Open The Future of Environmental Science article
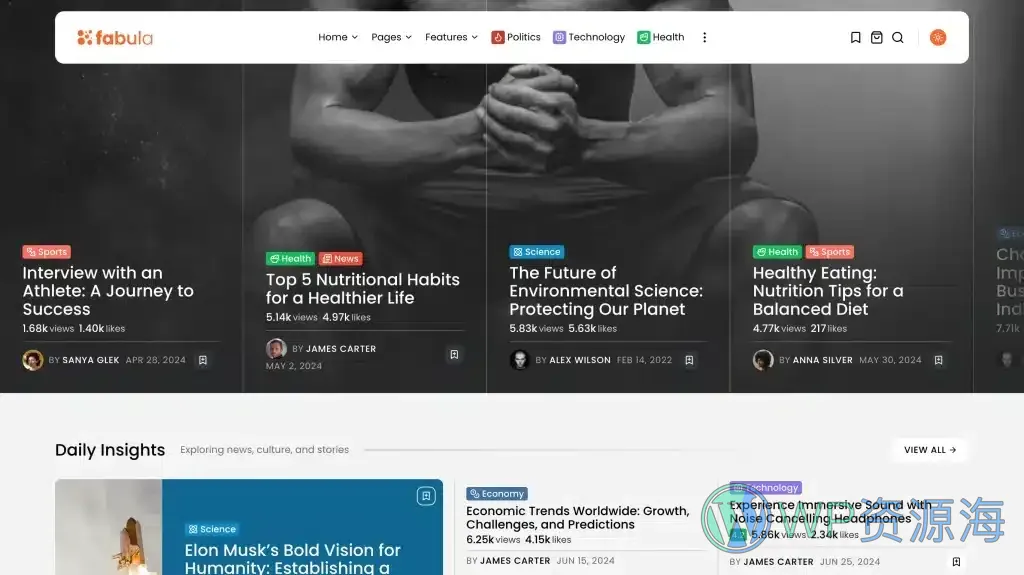The width and height of the screenshot is (1024, 575). coord(605,291)
